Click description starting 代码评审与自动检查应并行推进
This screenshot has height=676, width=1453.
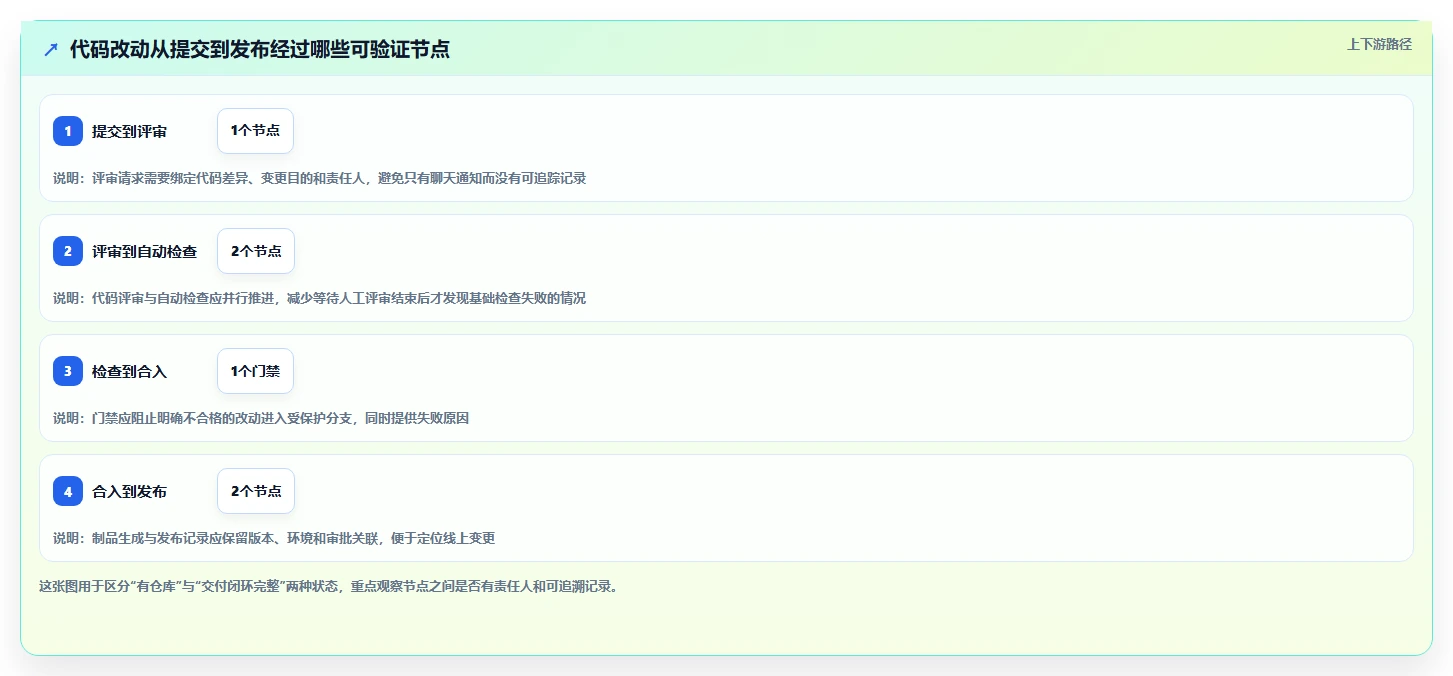319,298
